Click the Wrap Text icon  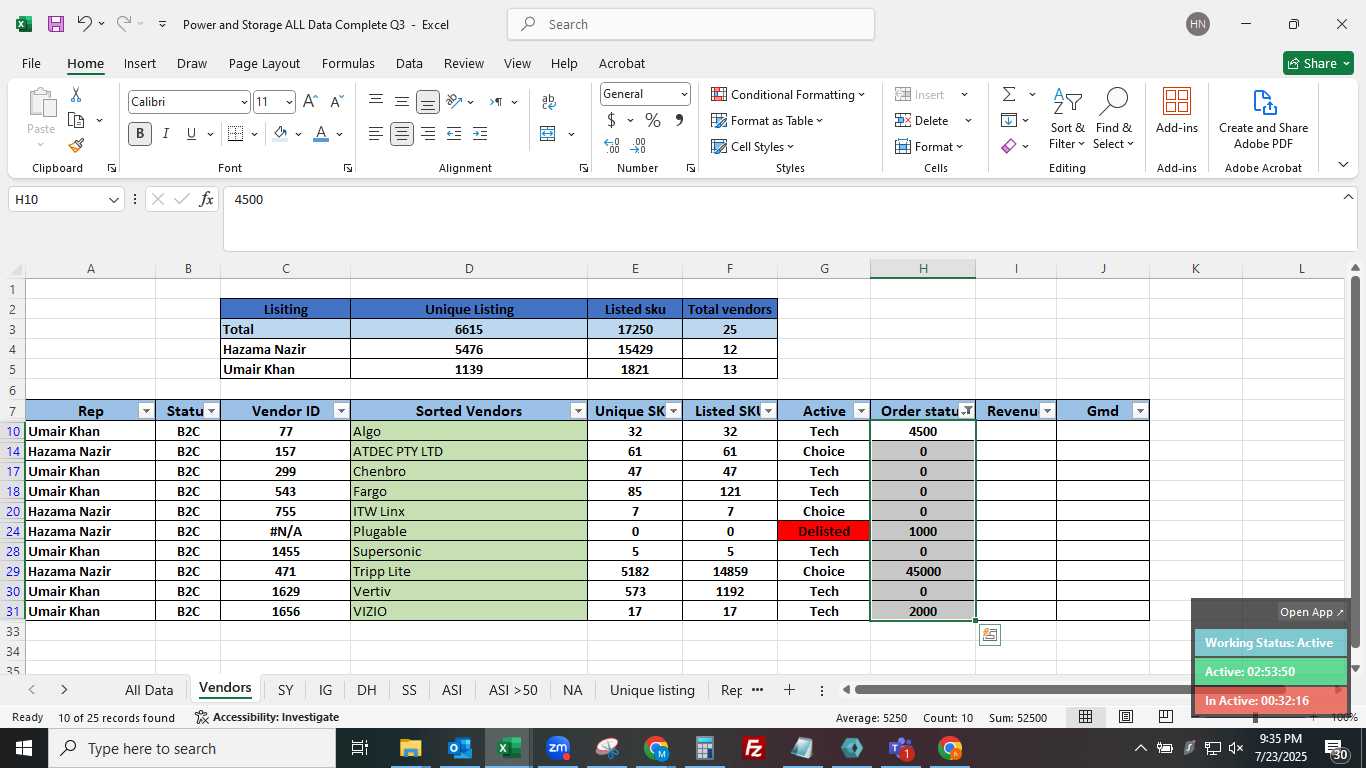548,102
